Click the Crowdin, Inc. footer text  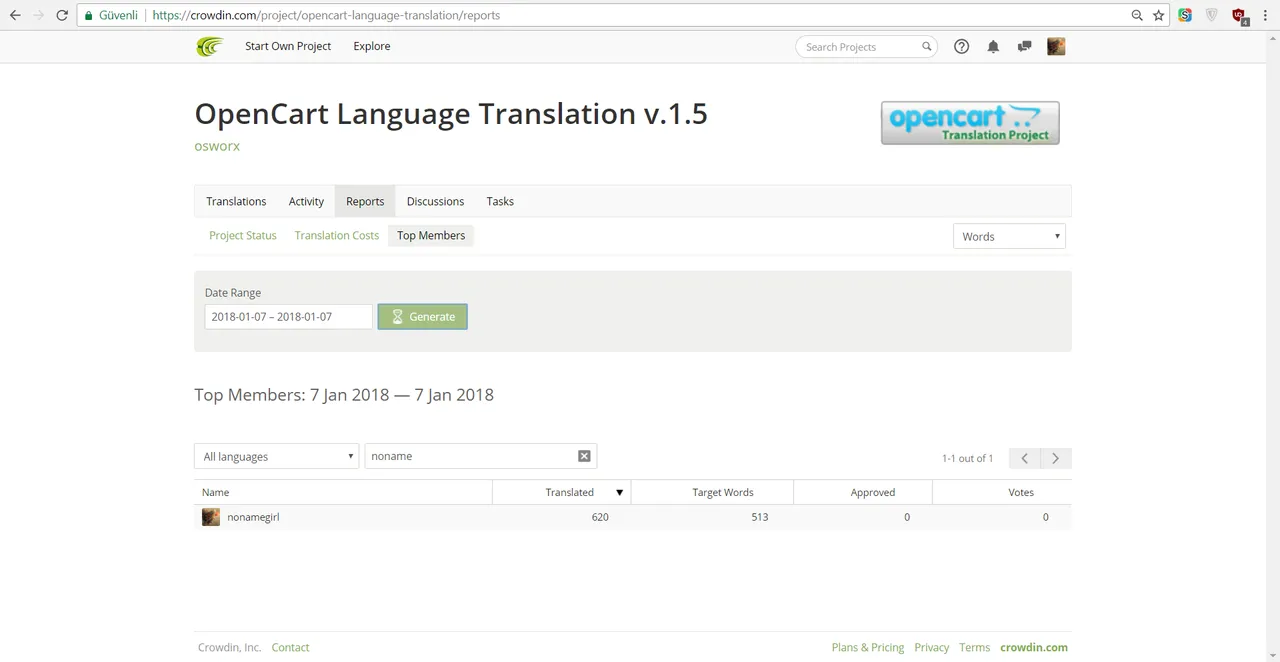click(x=229, y=647)
